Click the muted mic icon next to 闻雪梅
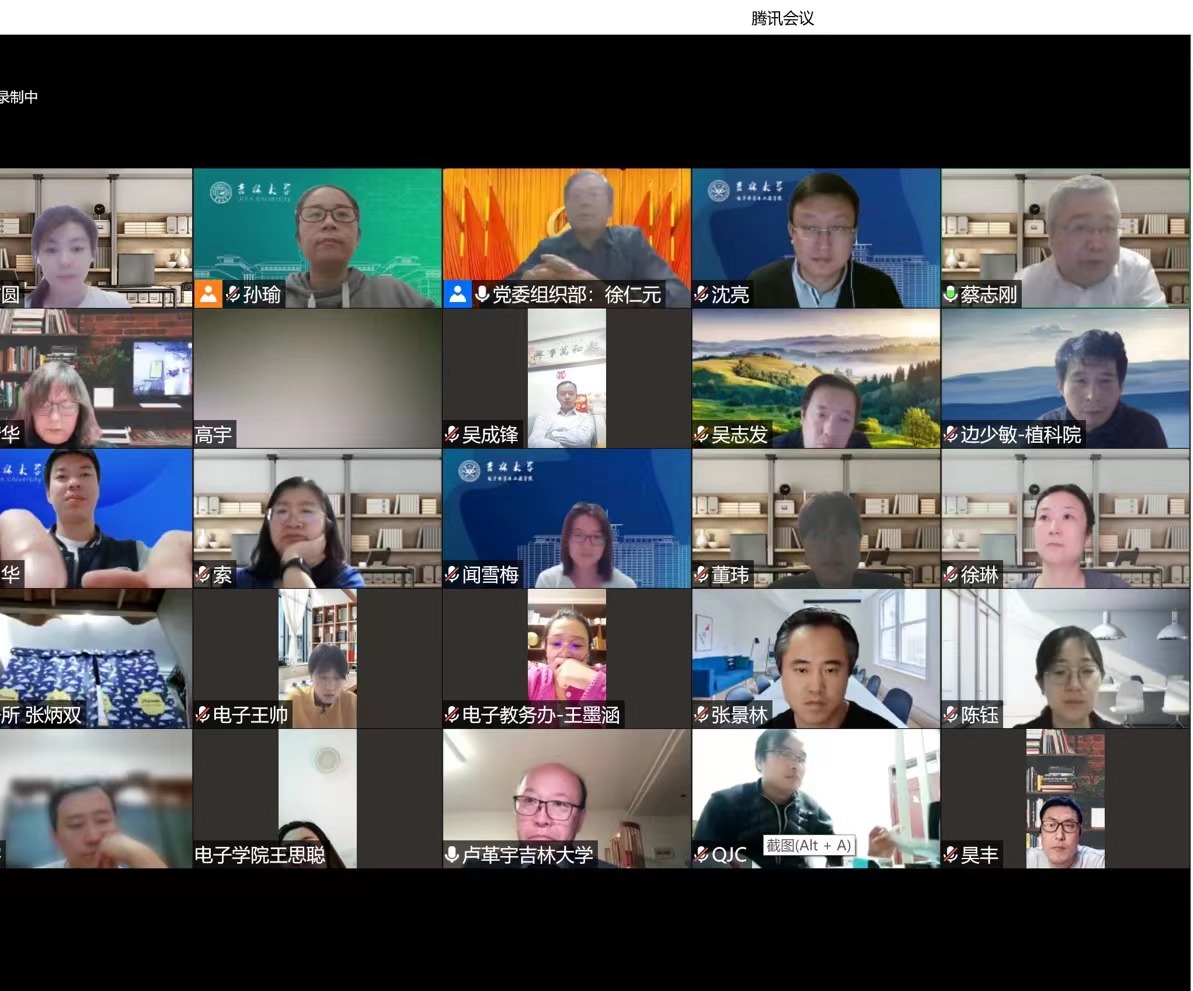 point(452,575)
